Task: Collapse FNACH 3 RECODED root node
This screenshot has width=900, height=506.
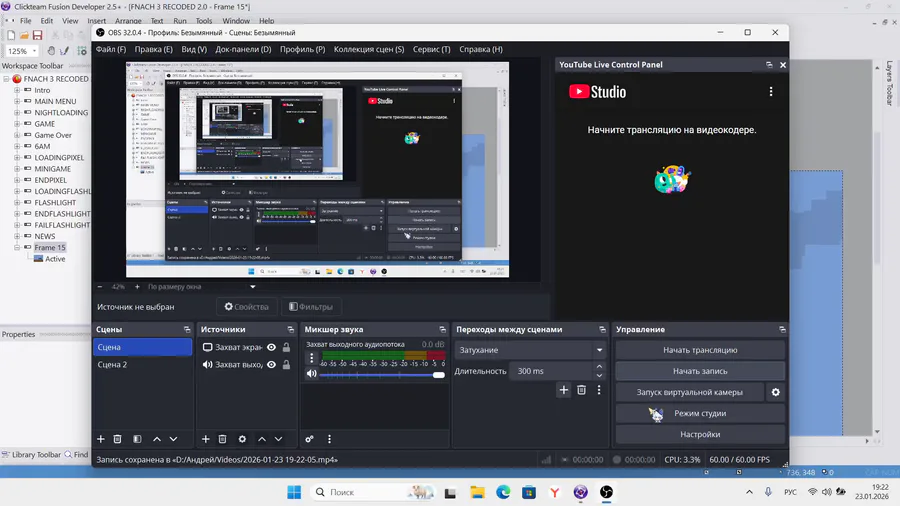Action: [x=6, y=79]
